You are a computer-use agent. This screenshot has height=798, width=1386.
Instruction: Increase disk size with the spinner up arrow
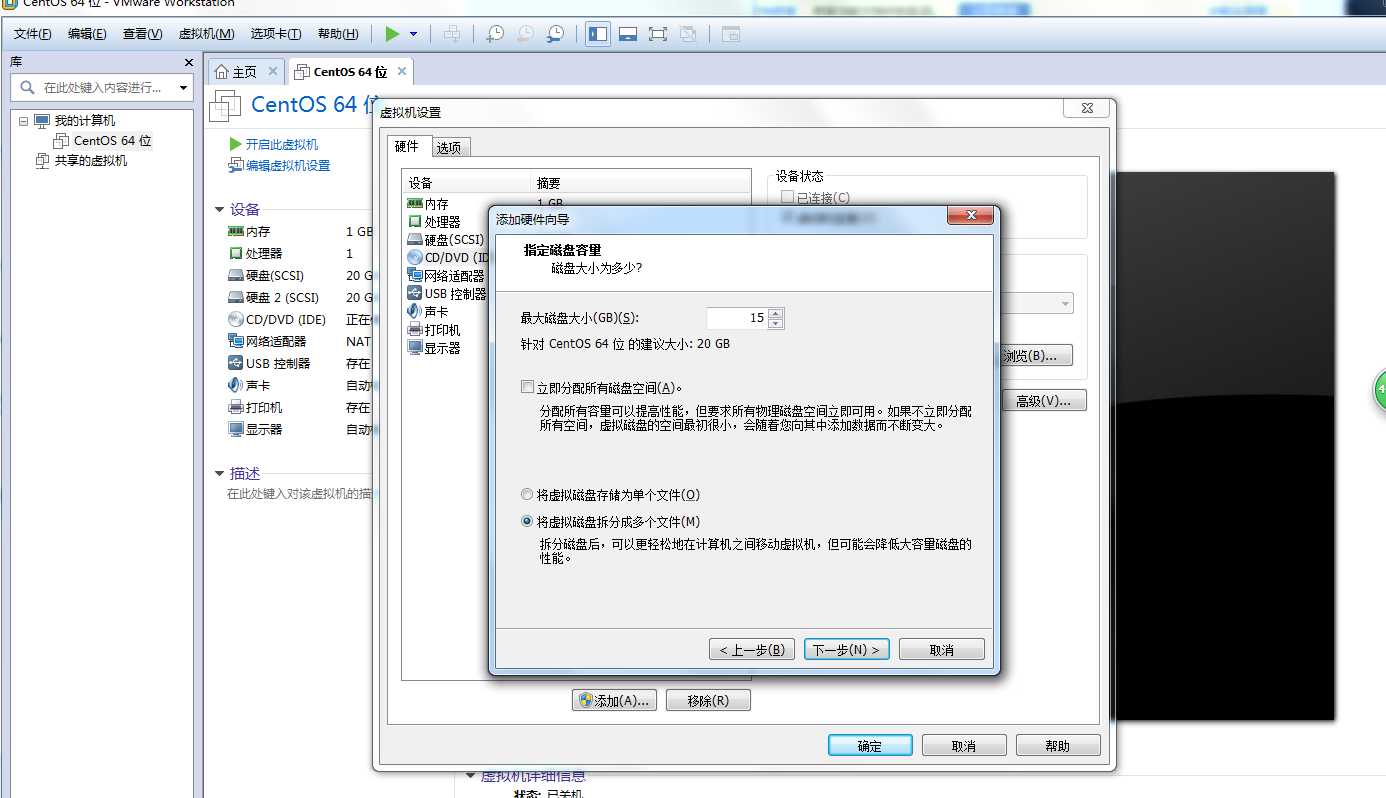point(776,313)
